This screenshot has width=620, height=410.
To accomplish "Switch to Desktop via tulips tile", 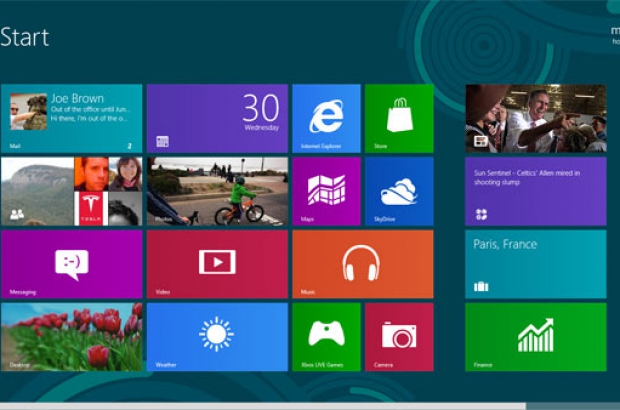I will click(x=71, y=337).
